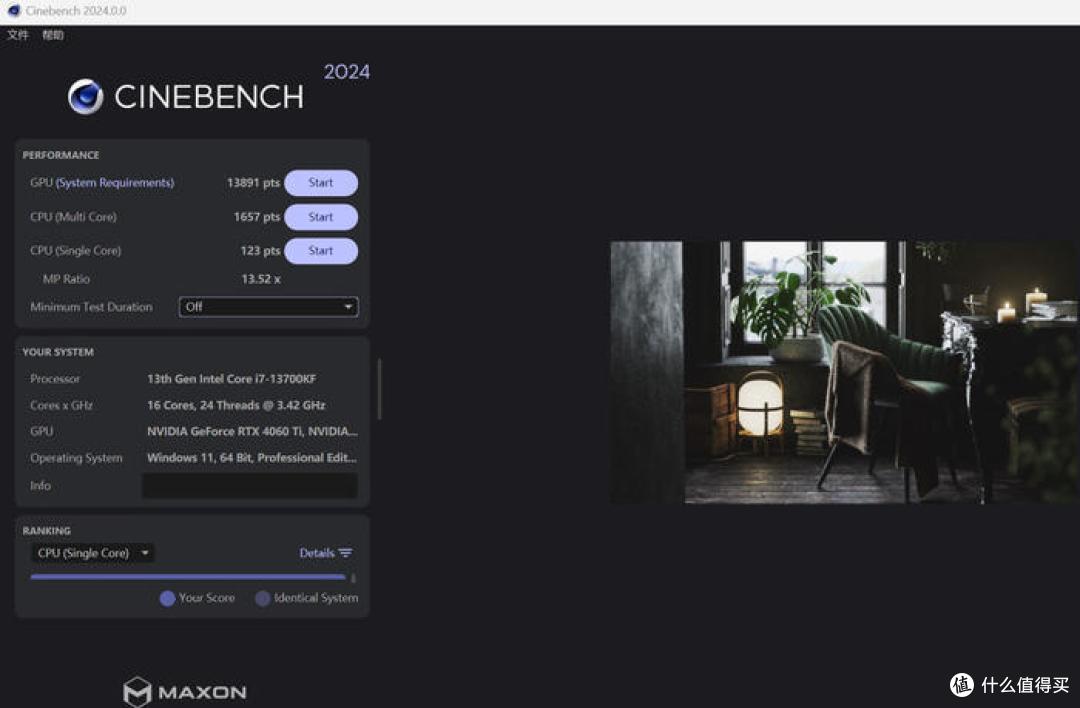Click the rendered room scene image

click(x=845, y=372)
